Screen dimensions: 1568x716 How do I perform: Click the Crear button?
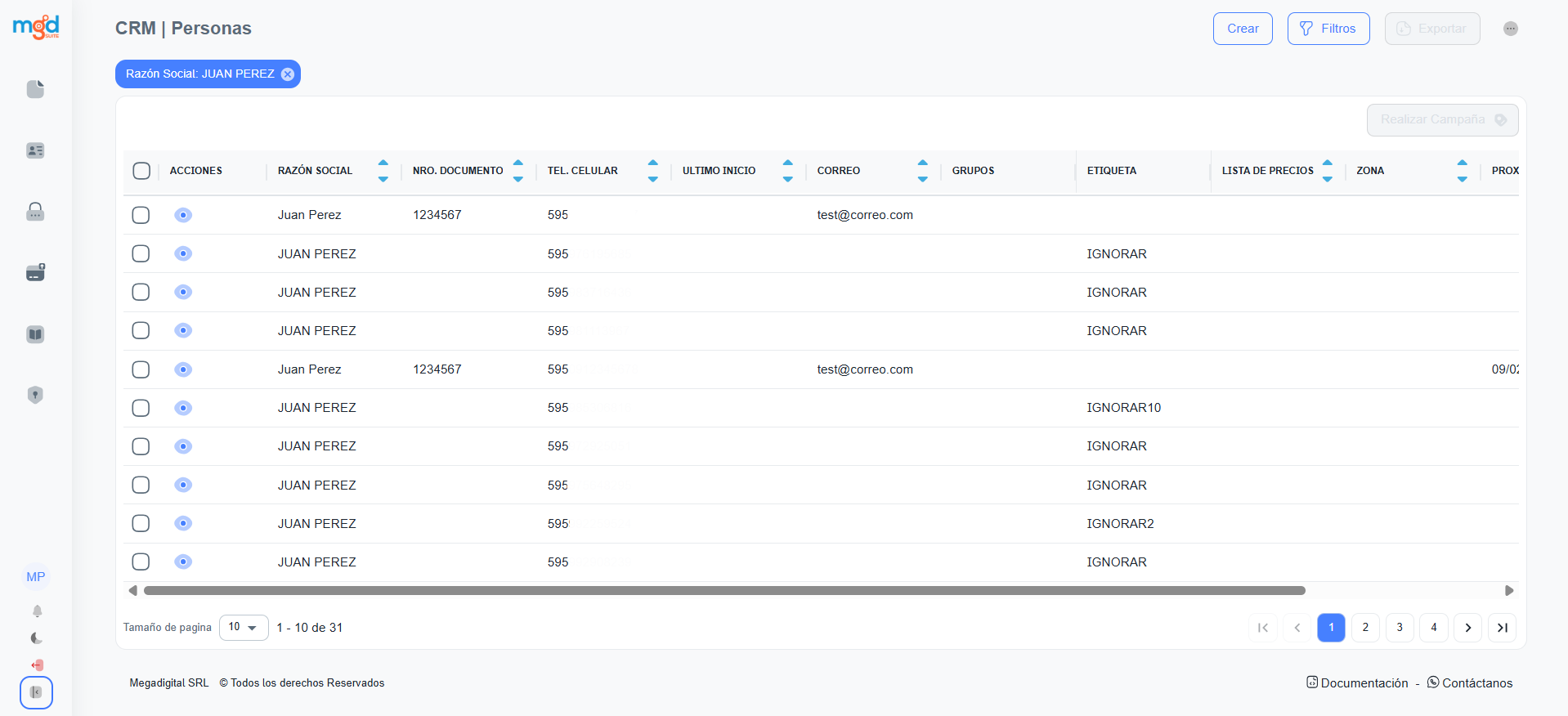[1242, 29]
